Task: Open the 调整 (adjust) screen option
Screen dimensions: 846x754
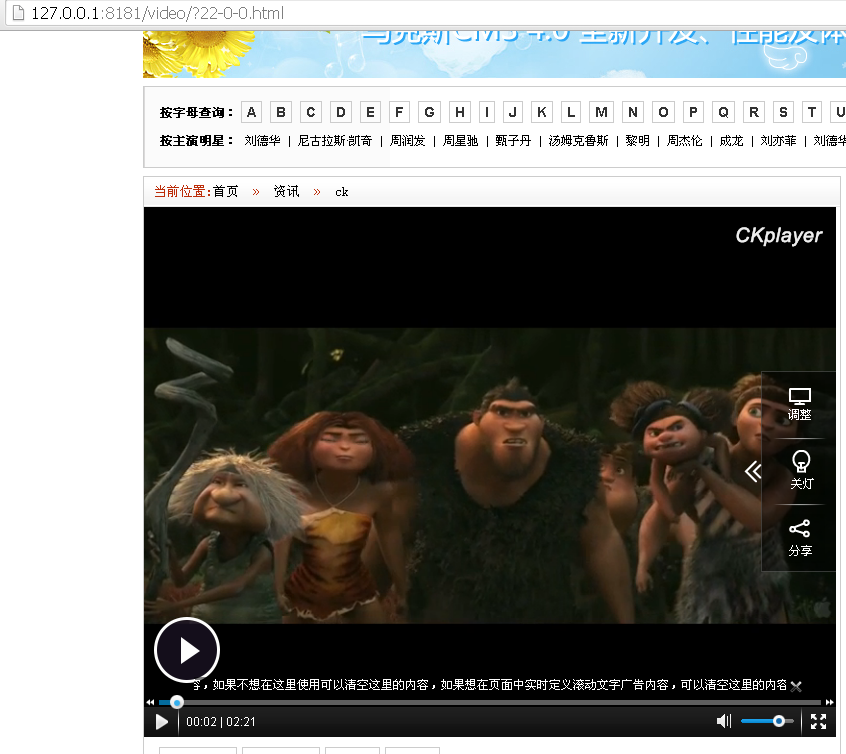Action: coord(800,404)
